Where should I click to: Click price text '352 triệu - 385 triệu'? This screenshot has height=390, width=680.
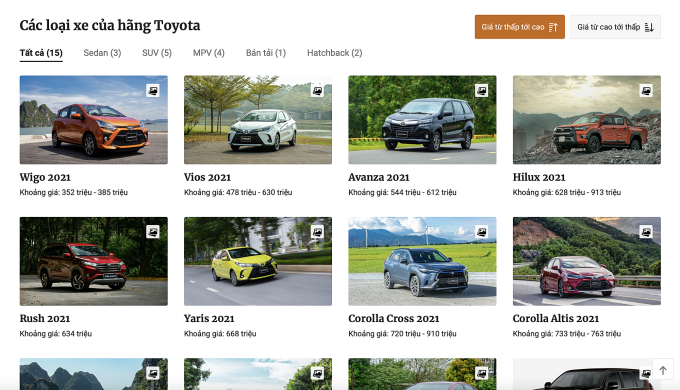click(95, 192)
